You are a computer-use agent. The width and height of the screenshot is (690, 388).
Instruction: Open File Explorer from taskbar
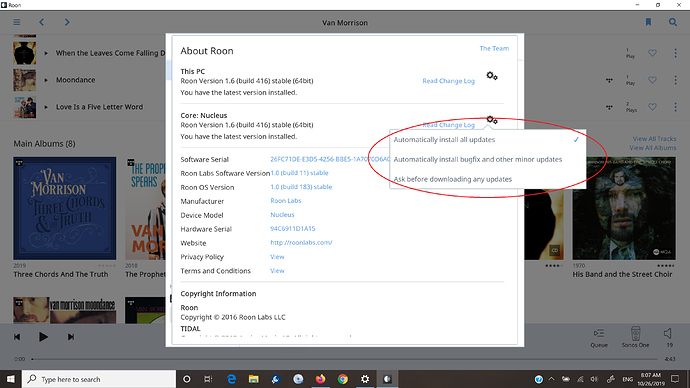click(x=253, y=379)
